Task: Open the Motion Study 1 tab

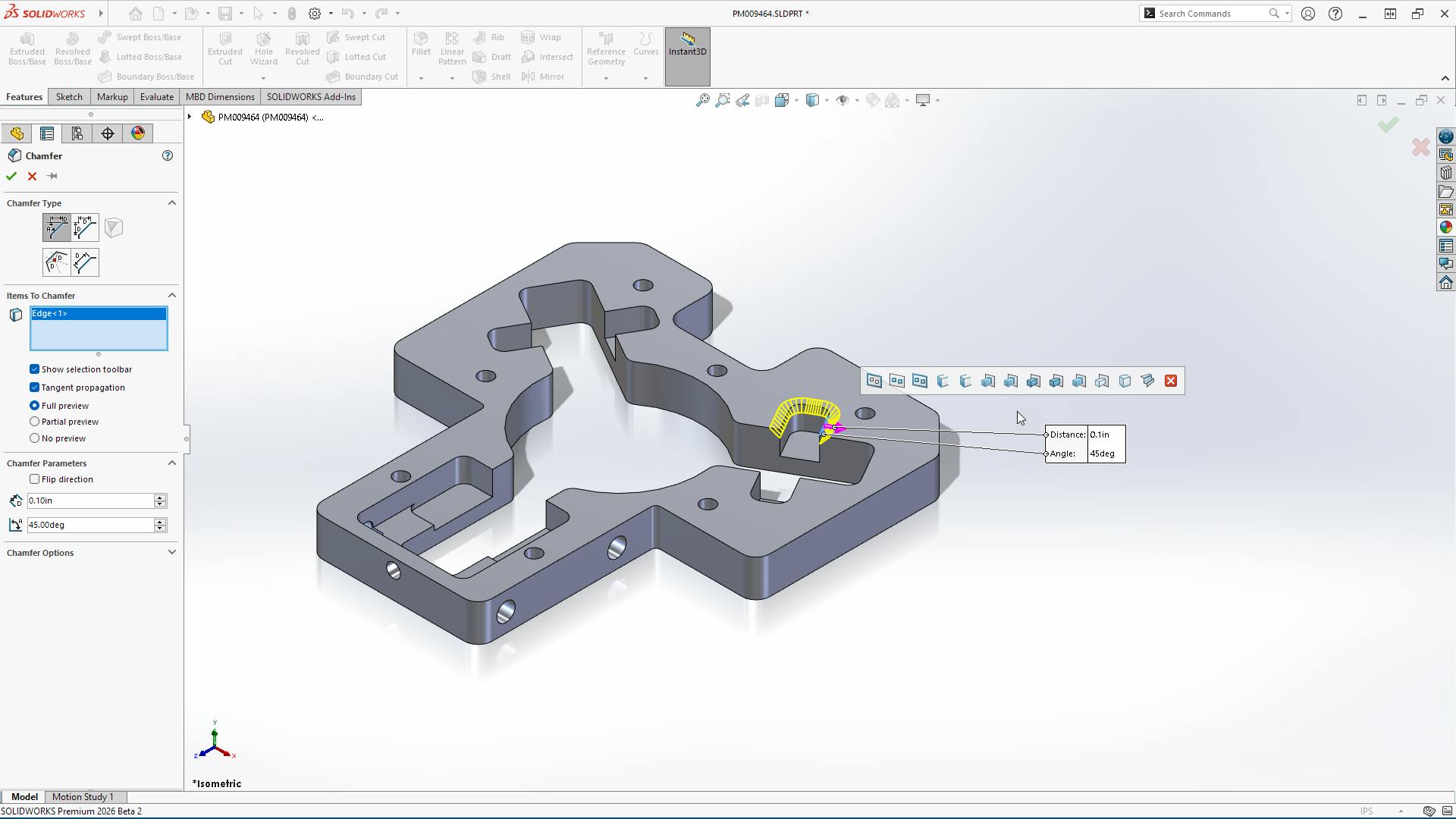Action: point(83,797)
